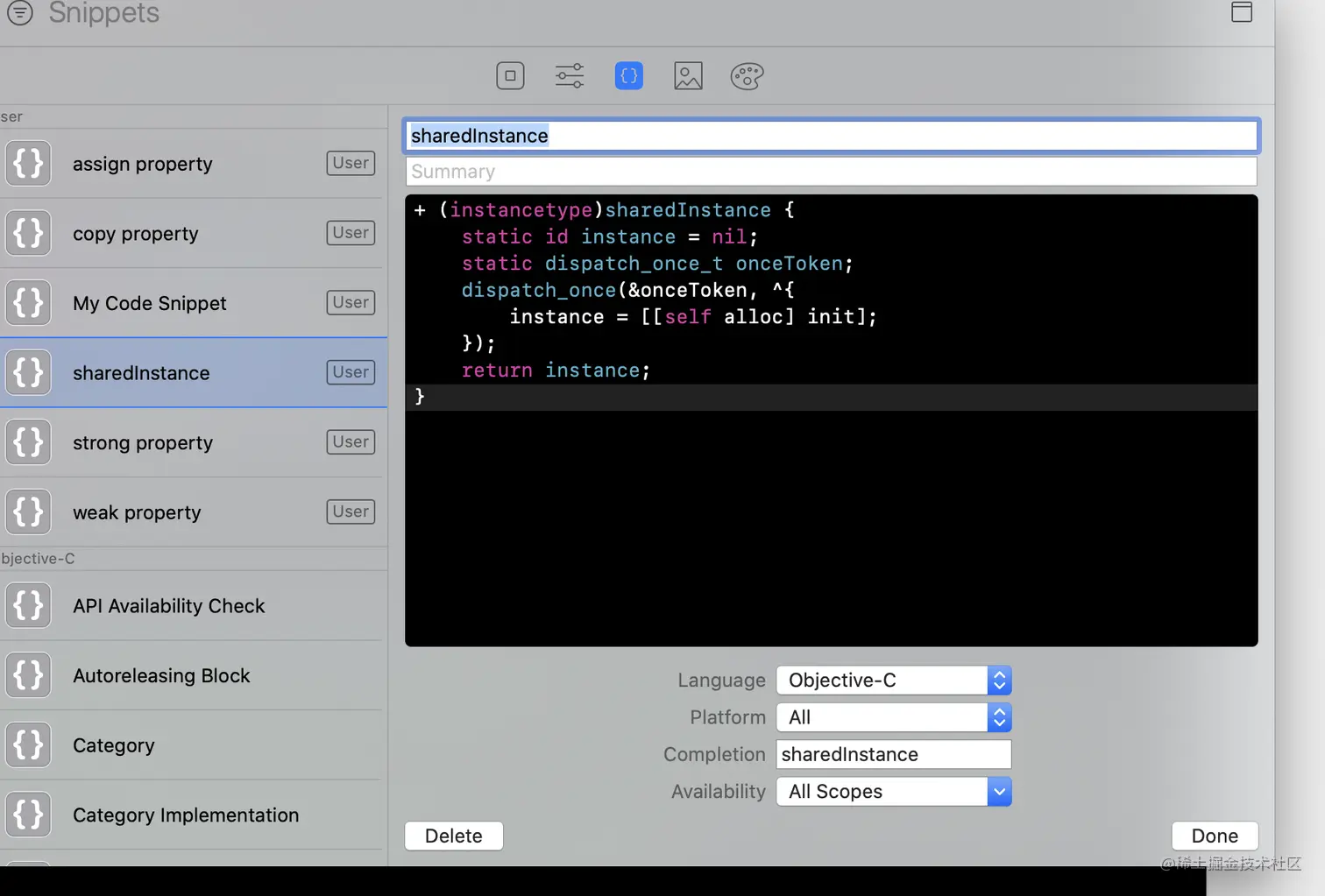Open the Language dropdown Objective-C
The height and width of the screenshot is (896, 1325).
coord(894,681)
